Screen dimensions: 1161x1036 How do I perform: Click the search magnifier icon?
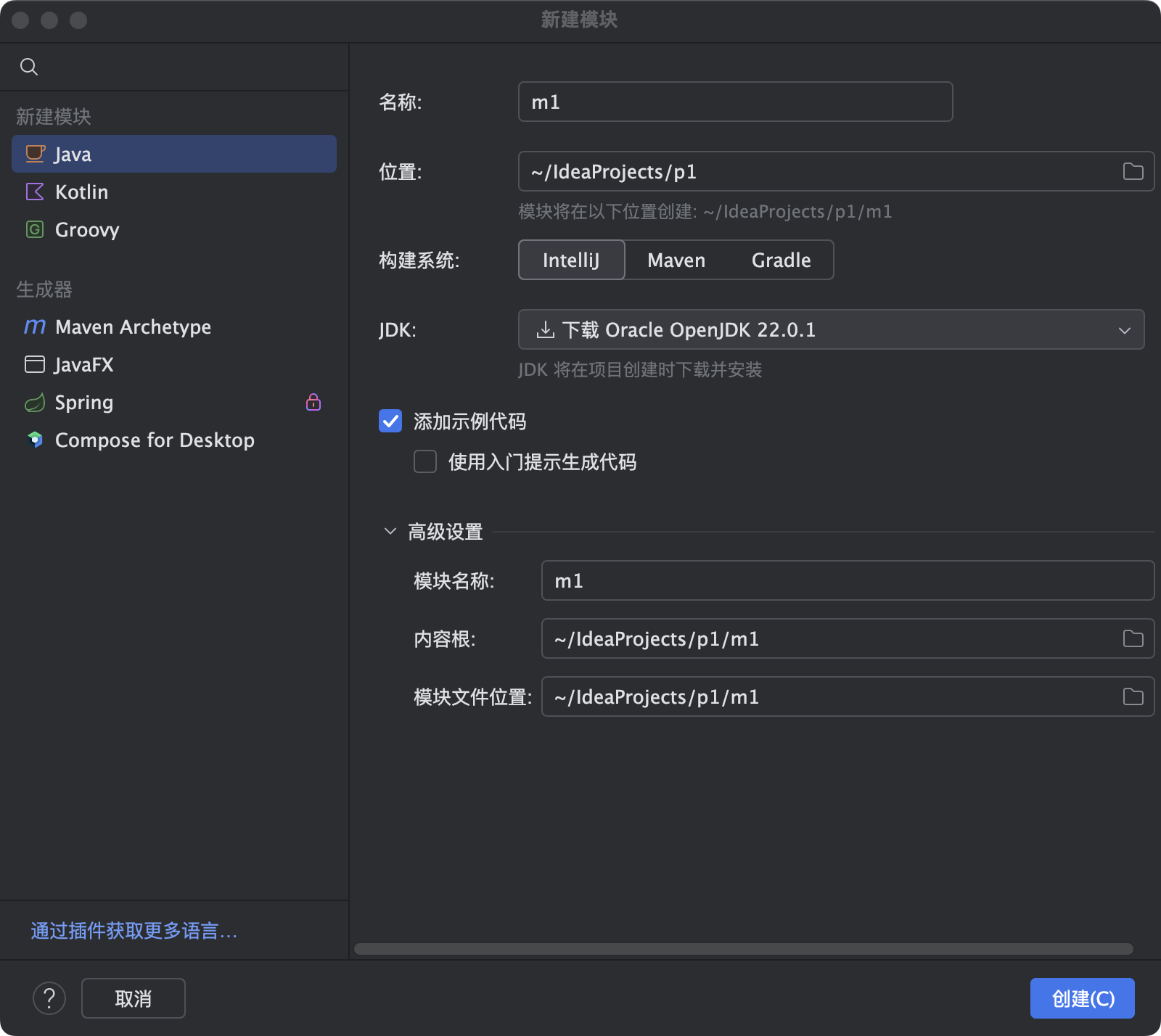29,67
